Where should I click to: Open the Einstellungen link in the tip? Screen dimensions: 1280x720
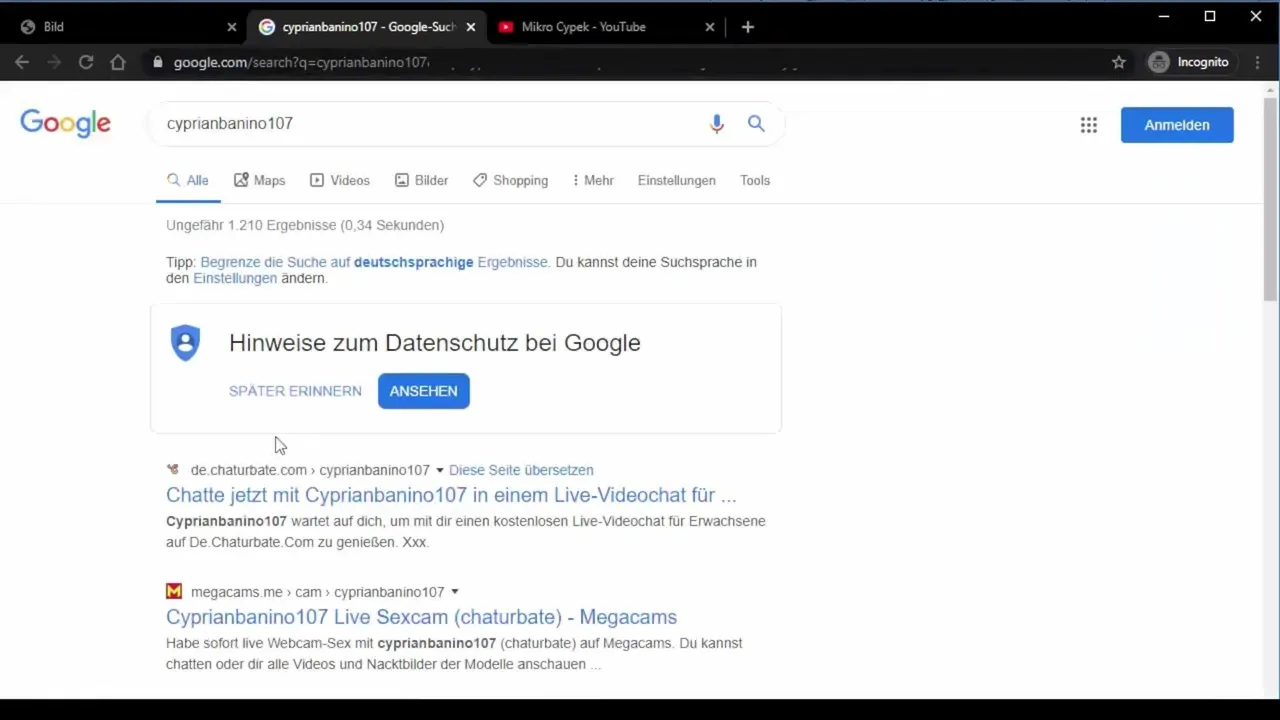pyautogui.click(x=235, y=278)
